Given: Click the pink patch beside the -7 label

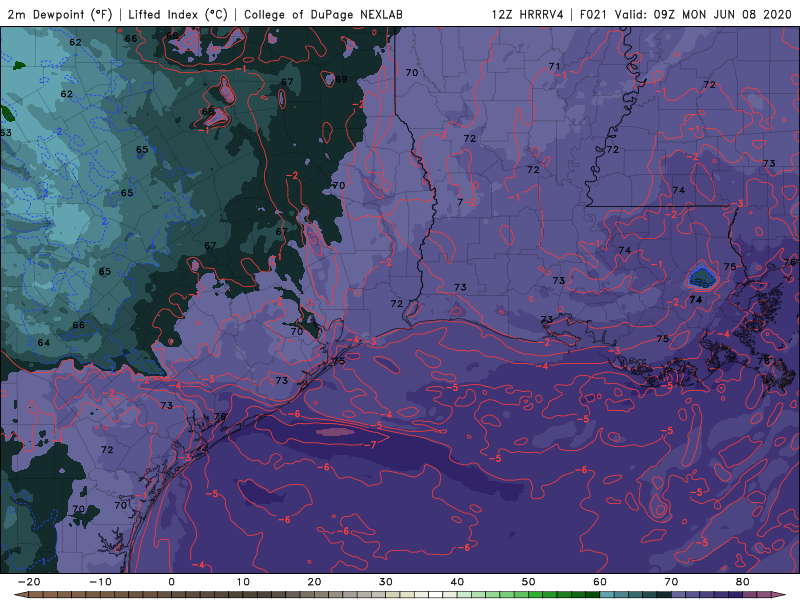Looking at the screenshot, I should 335,432.
